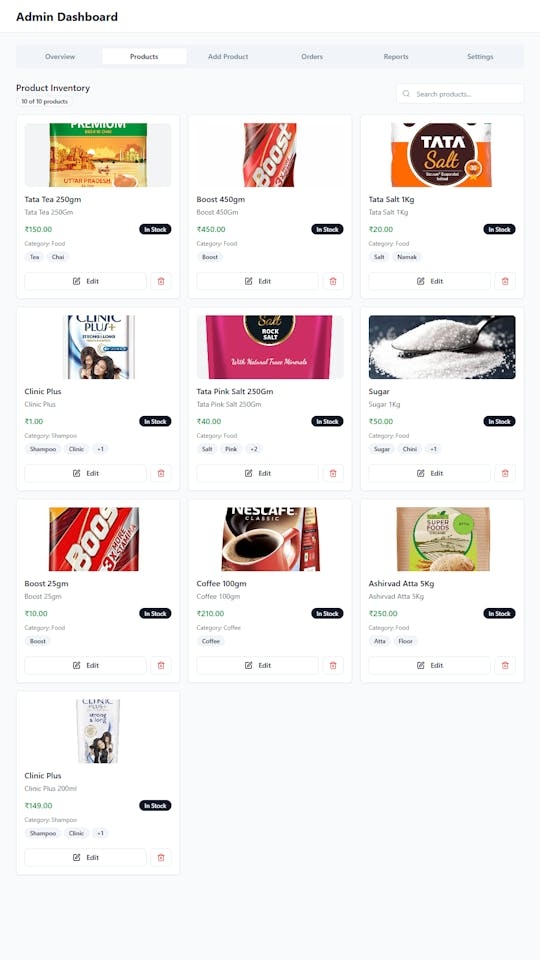Click the Nescafe Coffee 100gm thumbnail
Screen dimensions: 540x960
click(270, 539)
